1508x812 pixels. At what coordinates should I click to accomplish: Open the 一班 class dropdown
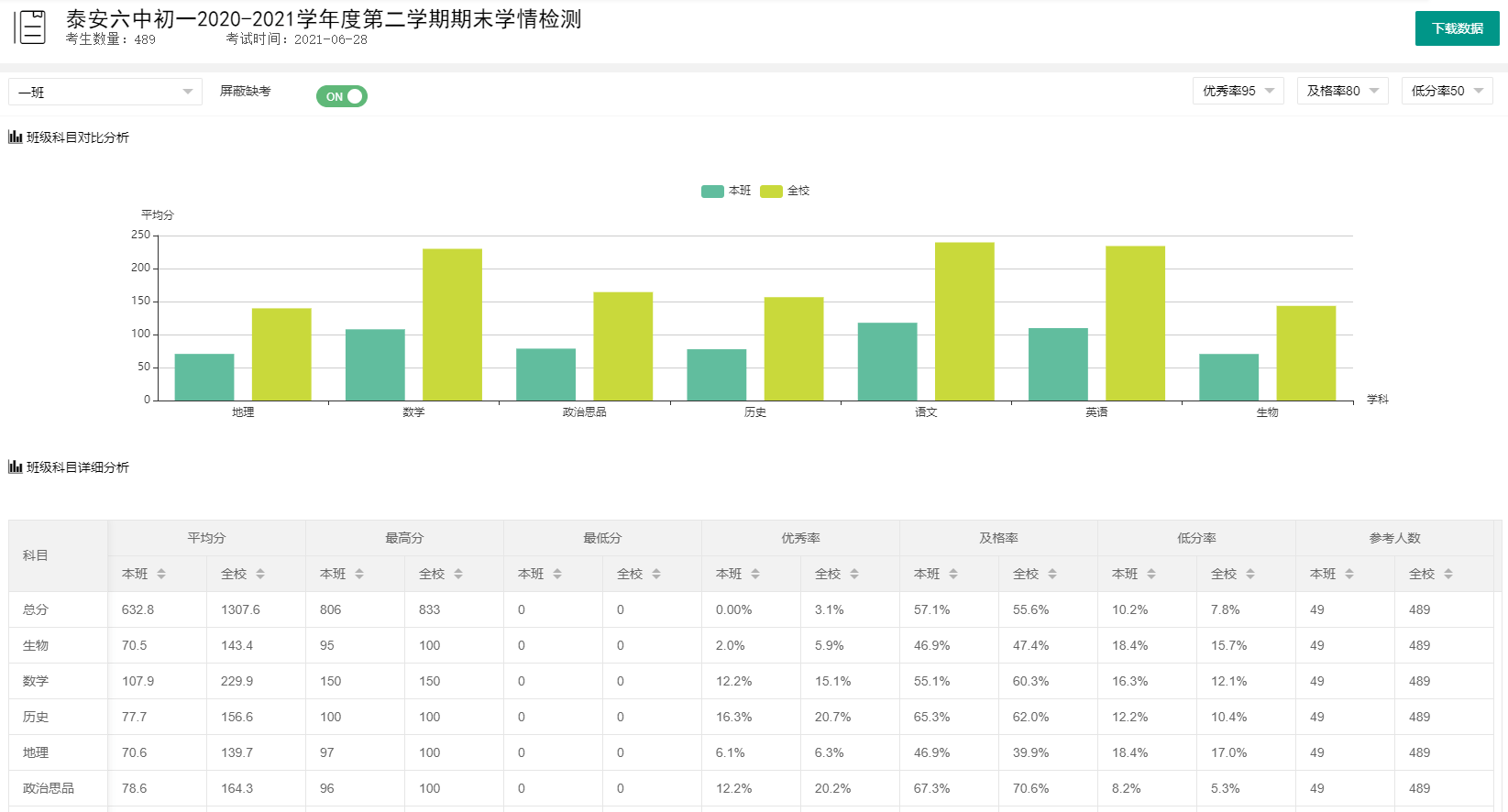pyautogui.click(x=105, y=92)
